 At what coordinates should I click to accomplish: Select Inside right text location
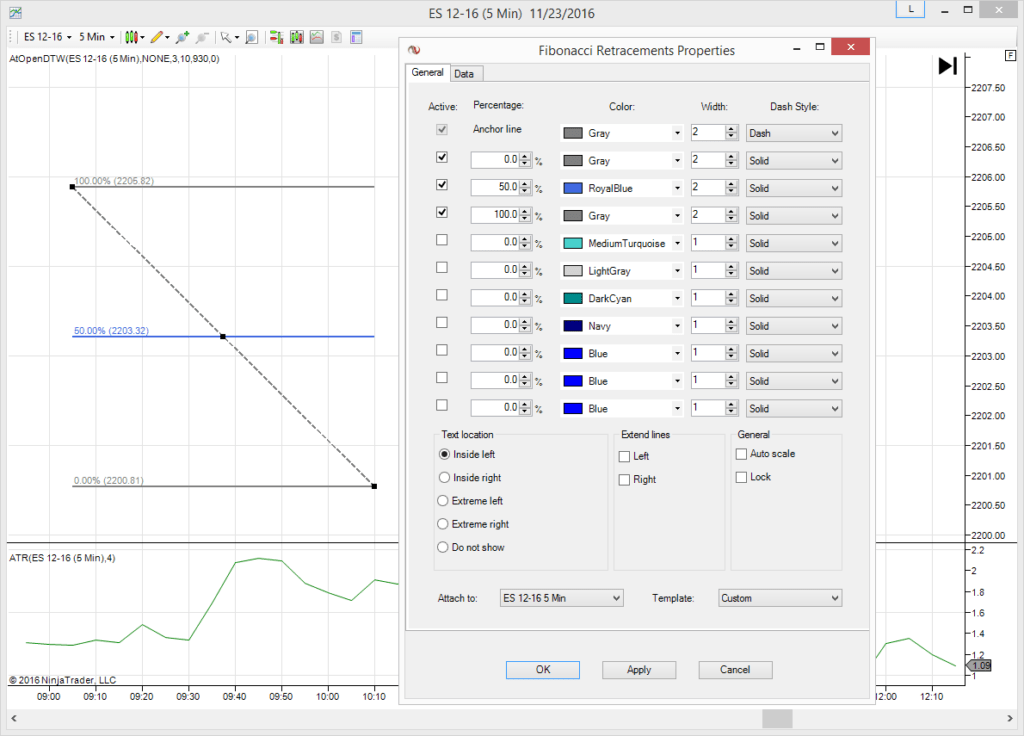(444, 477)
